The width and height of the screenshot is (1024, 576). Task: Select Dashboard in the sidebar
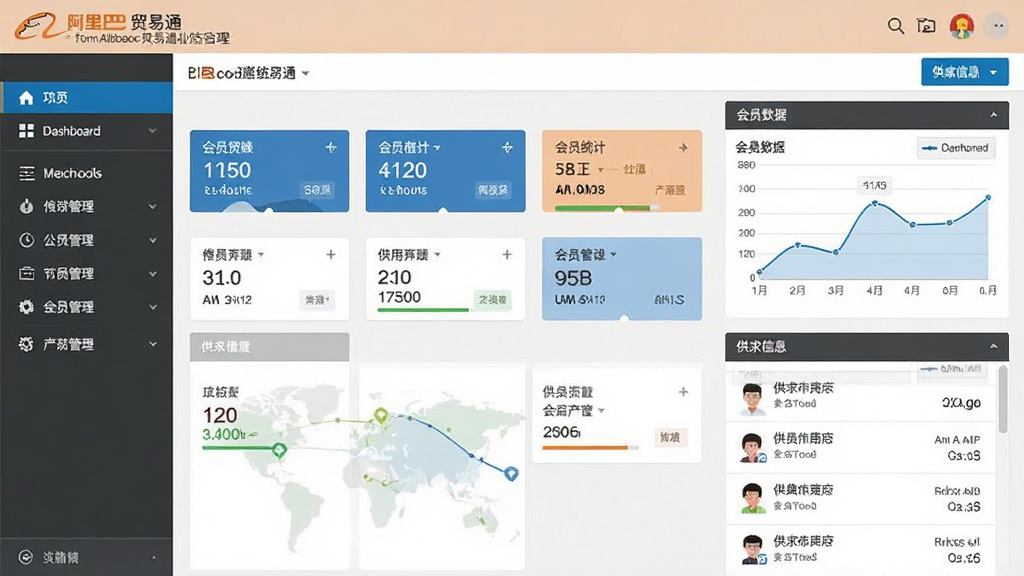point(86,131)
